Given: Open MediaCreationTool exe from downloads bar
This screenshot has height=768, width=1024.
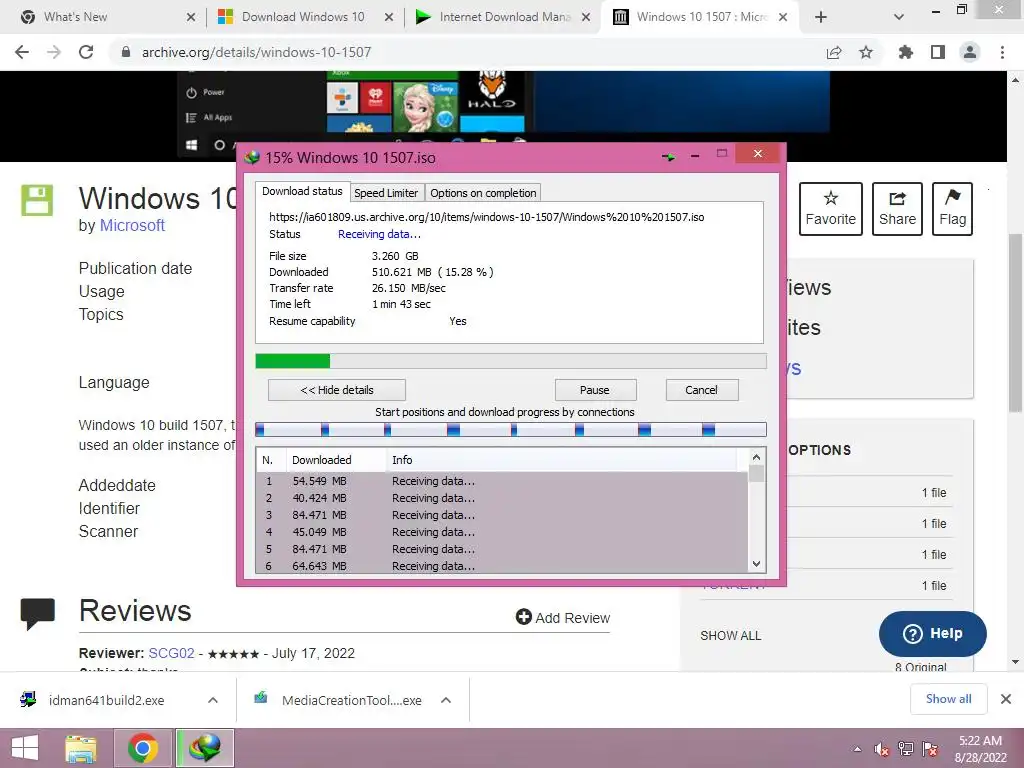Looking at the screenshot, I should coord(351,700).
